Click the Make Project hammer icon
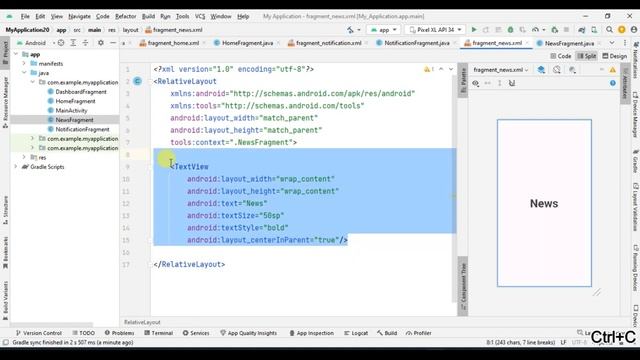This screenshot has width=640, height=360. tap(350, 30)
